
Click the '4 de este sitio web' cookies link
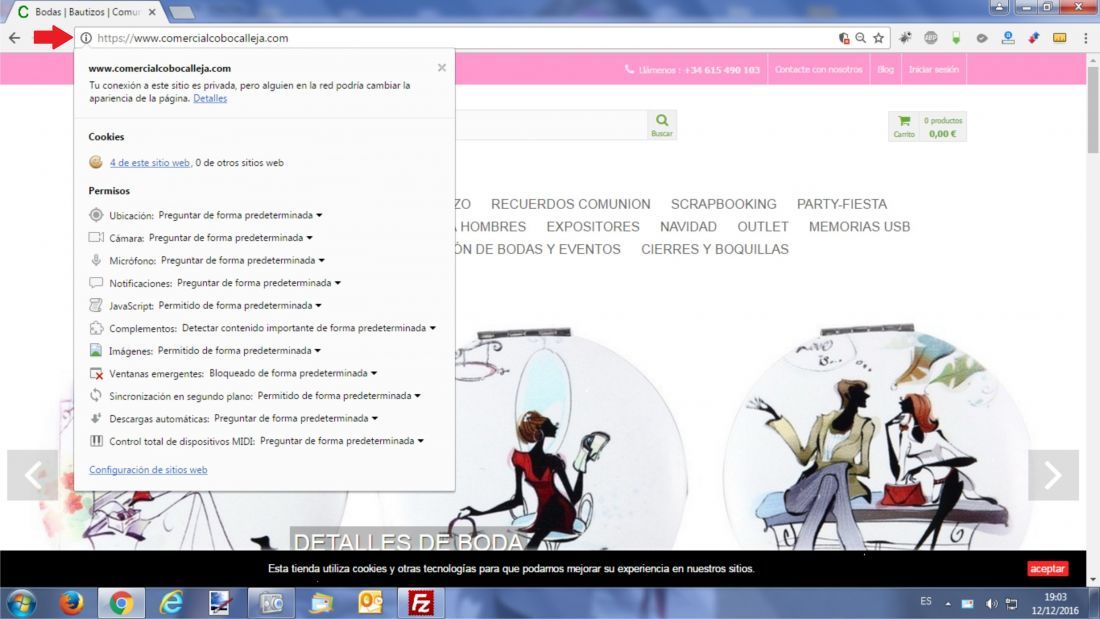pos(149,163)
